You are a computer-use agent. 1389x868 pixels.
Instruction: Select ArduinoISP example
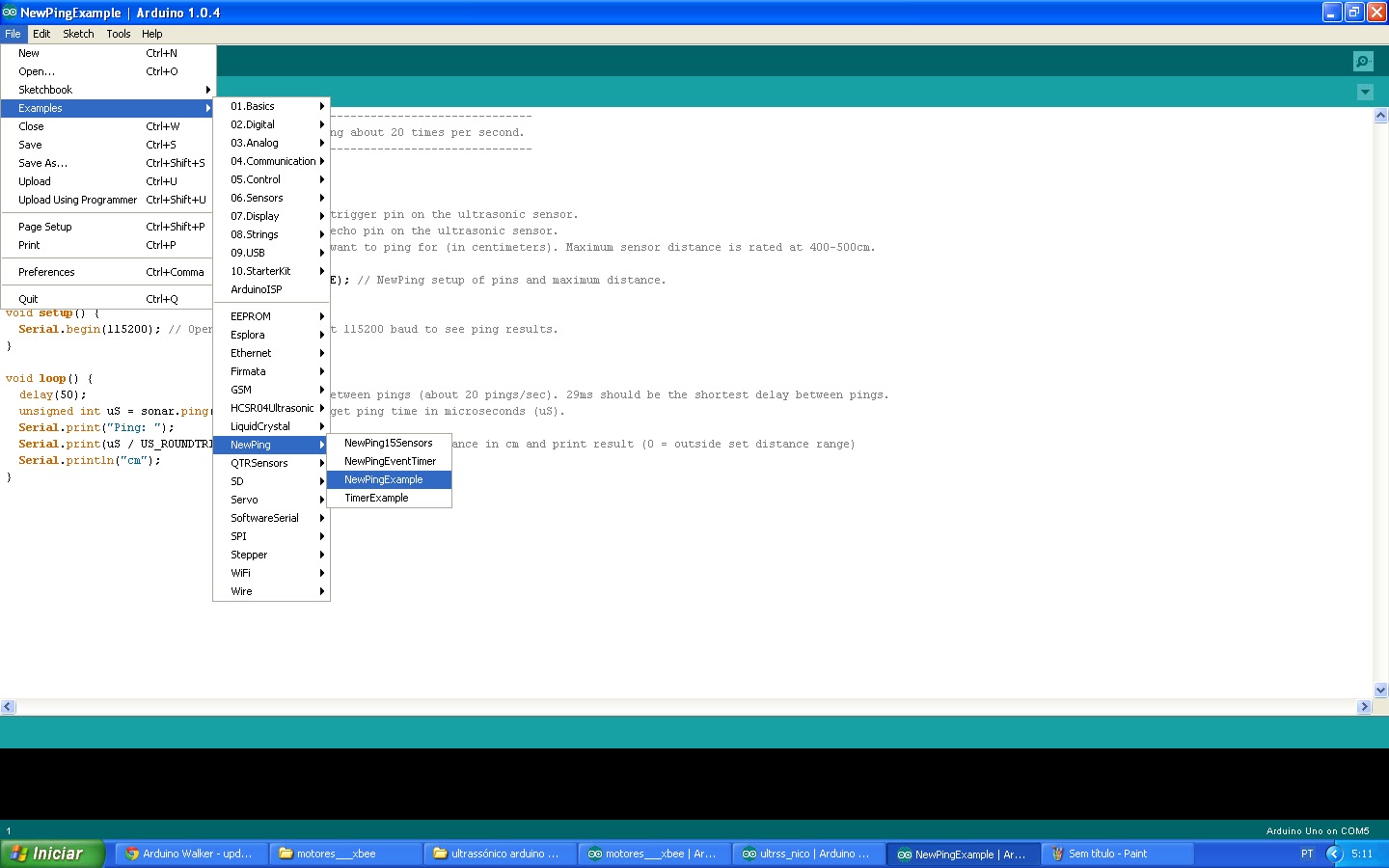click(x=271, y=289)
